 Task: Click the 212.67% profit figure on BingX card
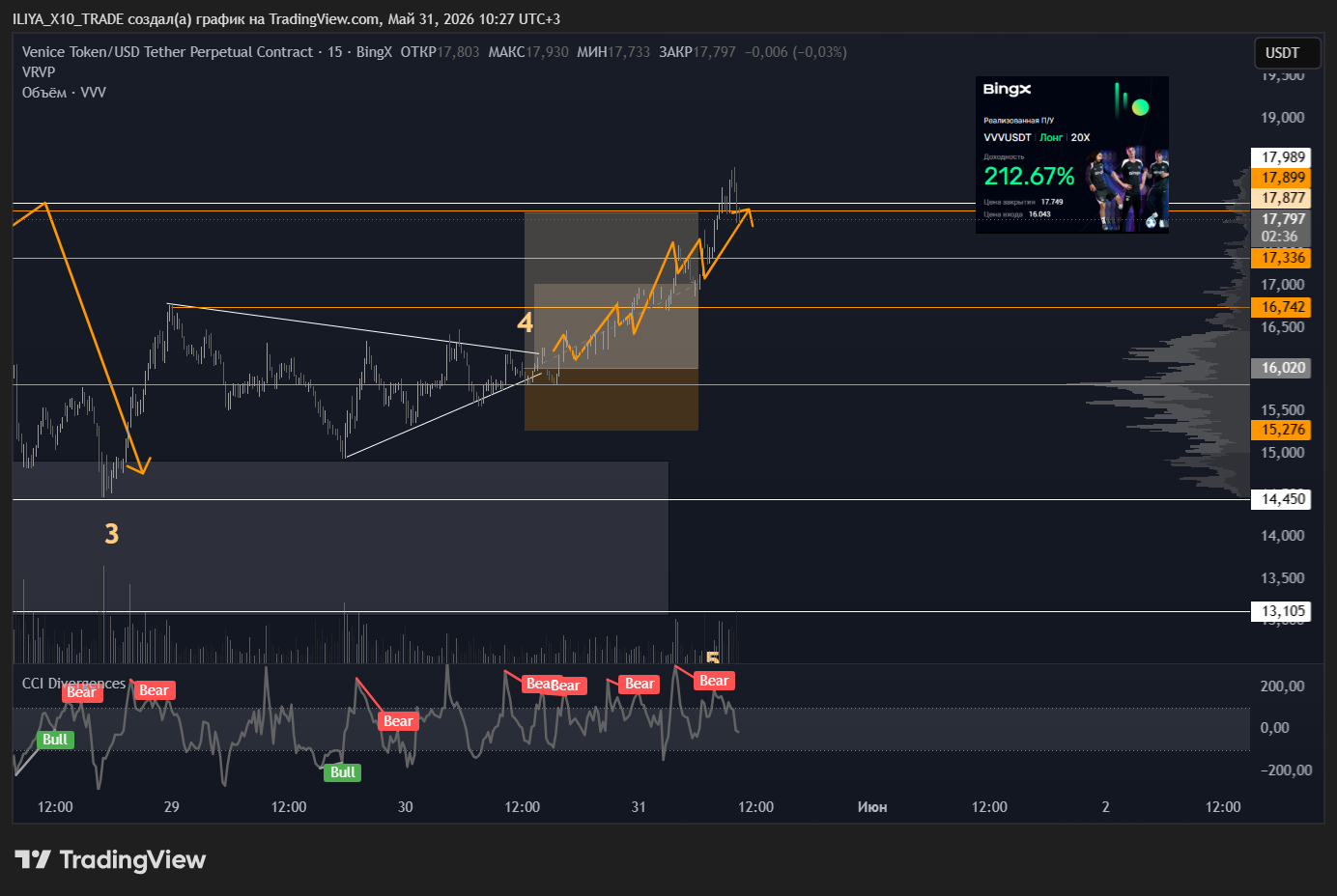click(1029, 176)
